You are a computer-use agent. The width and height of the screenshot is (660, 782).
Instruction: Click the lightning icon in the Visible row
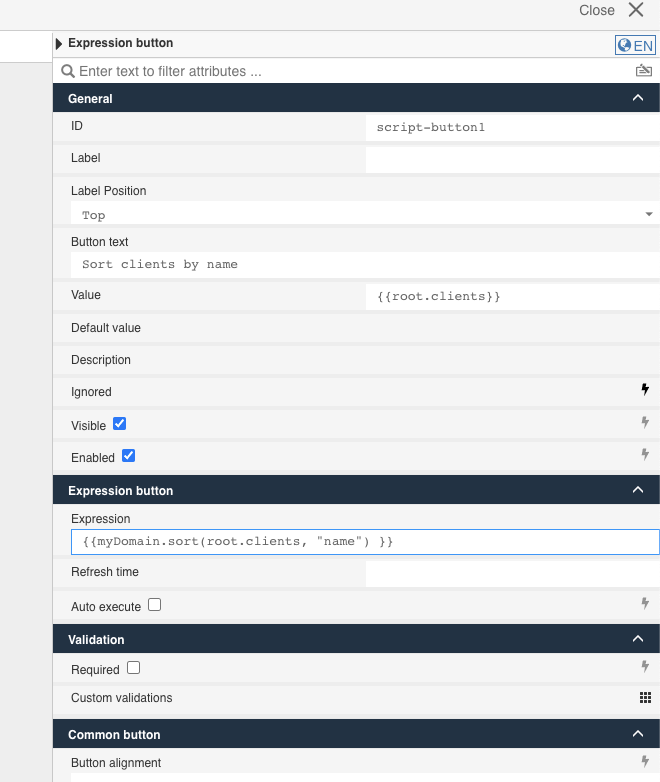[645, 423]
